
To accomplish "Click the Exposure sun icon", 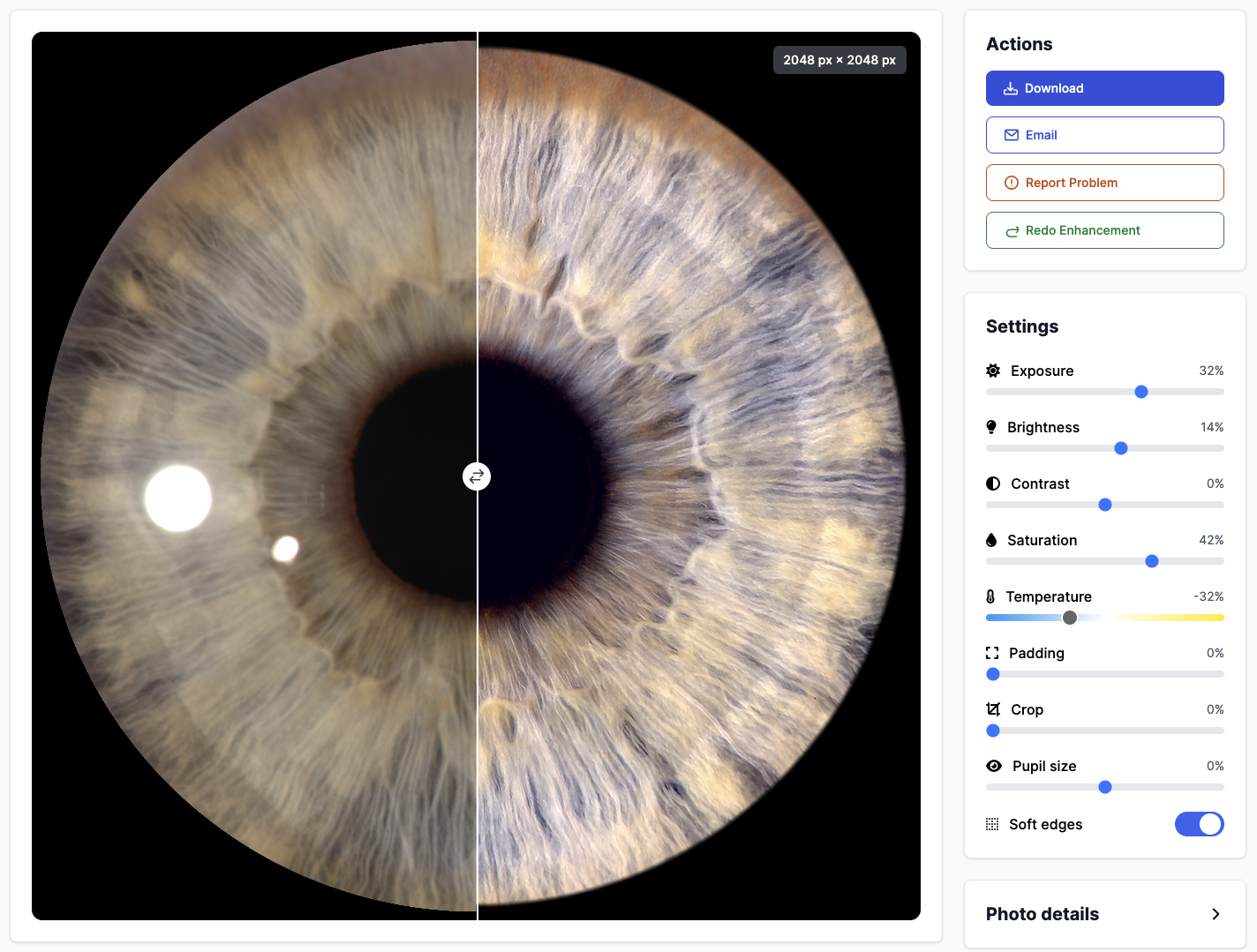I will (993, 371).
